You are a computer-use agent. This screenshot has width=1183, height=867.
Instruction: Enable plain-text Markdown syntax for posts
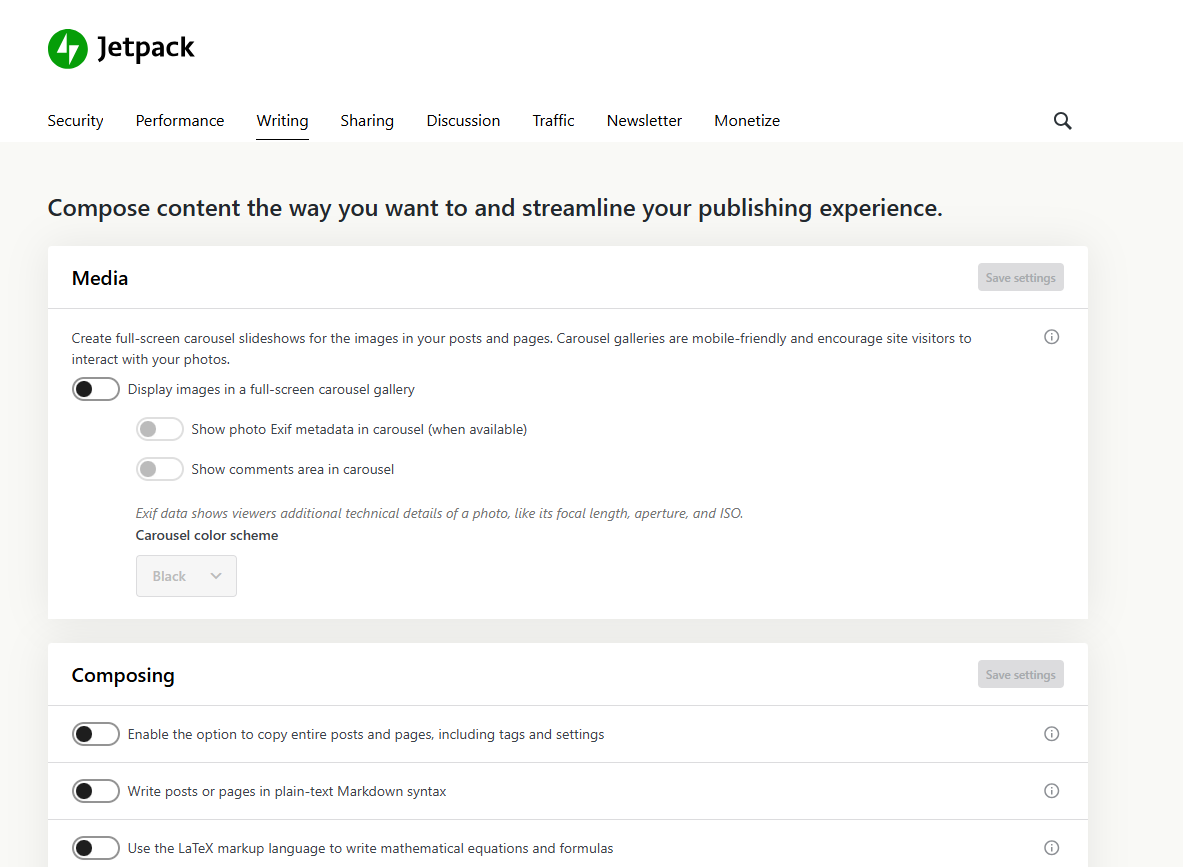pyautogui.click(x=95, y=790)
